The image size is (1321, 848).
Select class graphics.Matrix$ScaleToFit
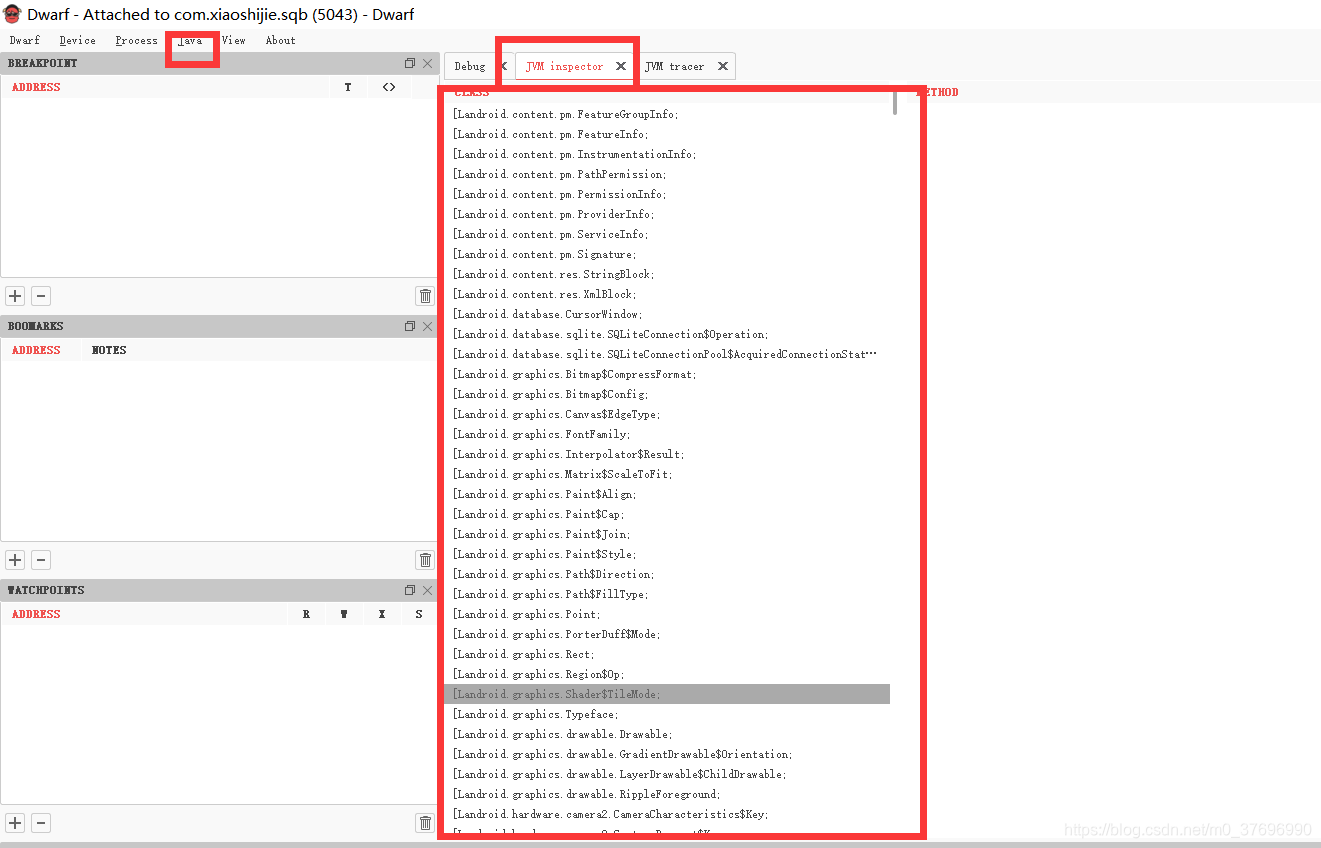coord(667,474)
